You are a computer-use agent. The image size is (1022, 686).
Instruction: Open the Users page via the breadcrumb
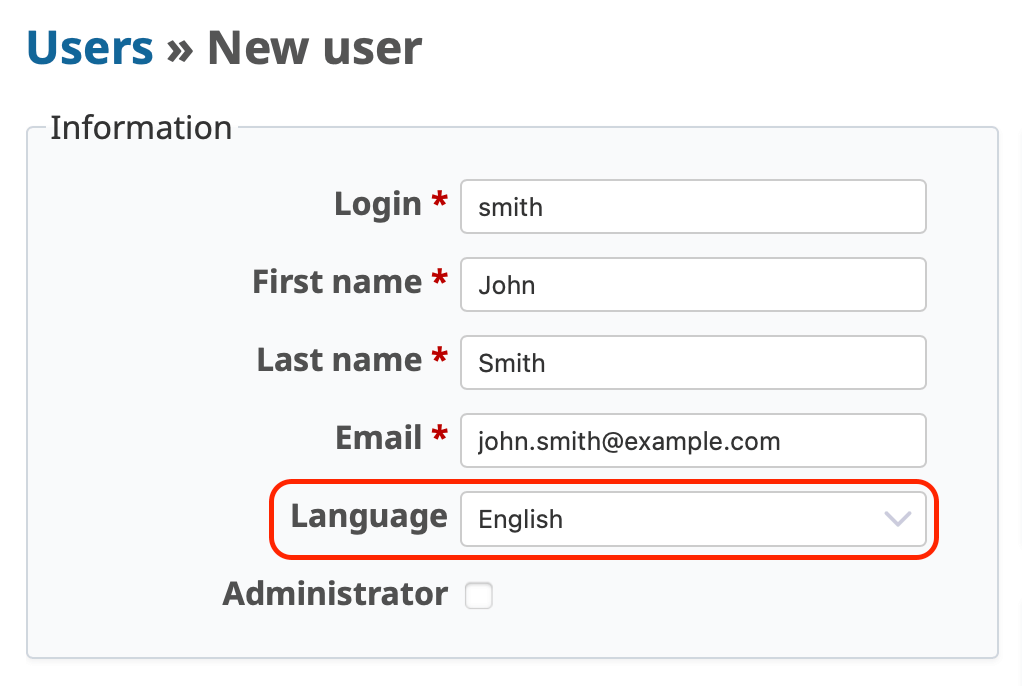(89, 47)
